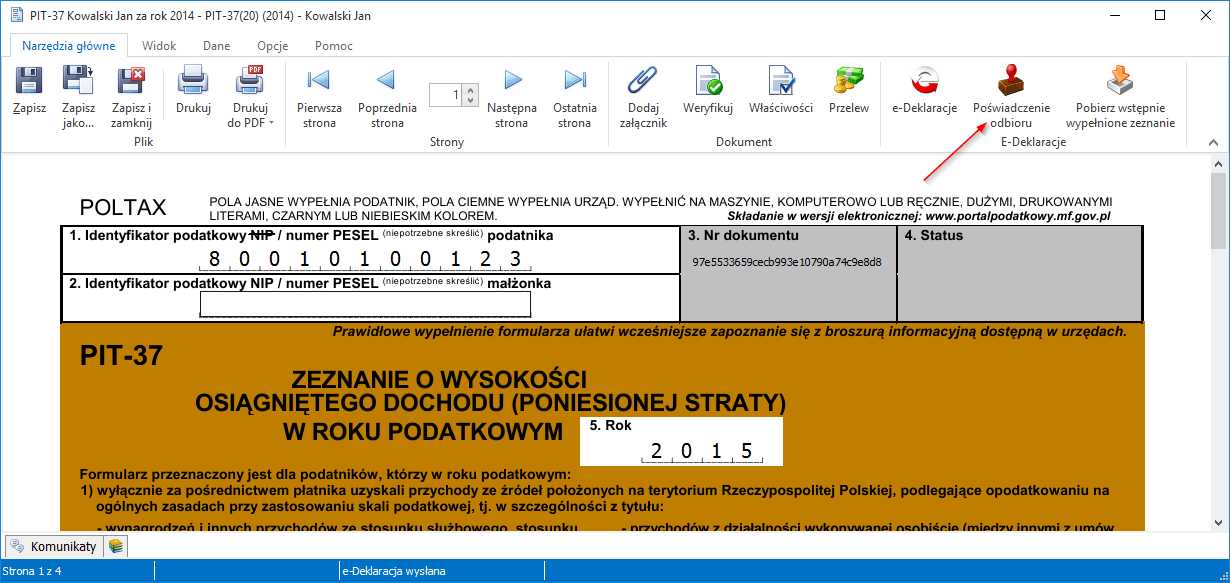Image resolution: width=1230 pixels, height=583 pixels.
Task: Collapse the ribbon with the chevron
Action: coord(1214,143)
